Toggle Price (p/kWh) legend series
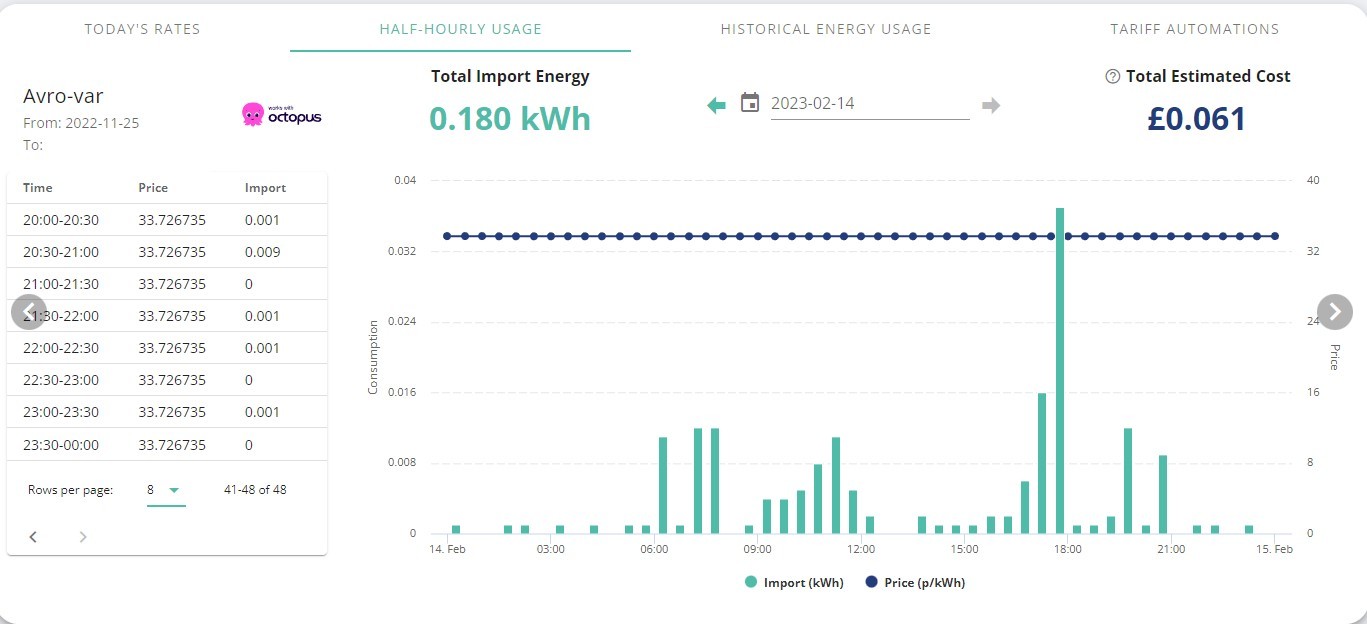The height and width of the screenshot is (624, 1367). (x=915, y=582)
